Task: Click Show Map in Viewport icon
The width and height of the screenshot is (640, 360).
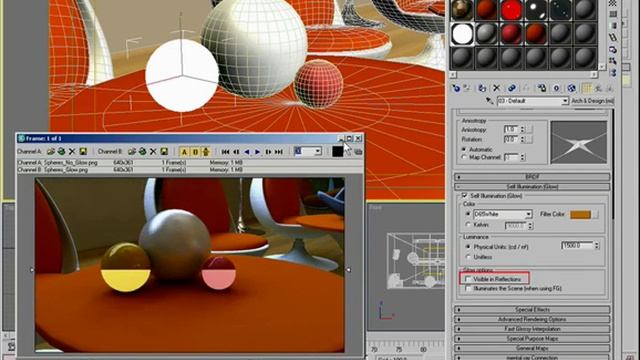Action: [571, 88]
